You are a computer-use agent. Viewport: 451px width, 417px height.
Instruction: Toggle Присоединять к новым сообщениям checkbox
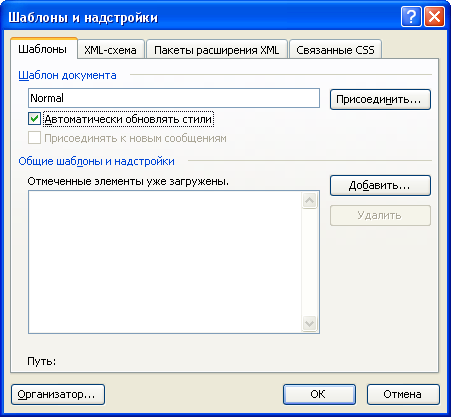point(35,138)
